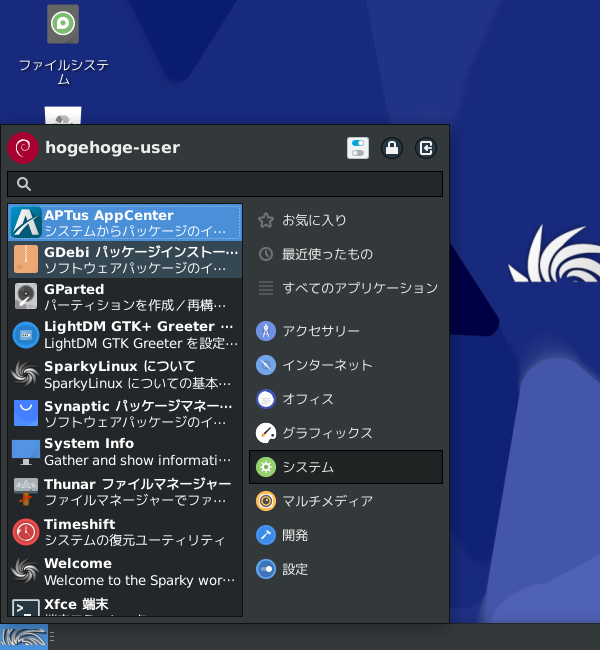The image size is (600, 650).
Task: Select the 開発 development category
Action: click(x=346, y=535)
